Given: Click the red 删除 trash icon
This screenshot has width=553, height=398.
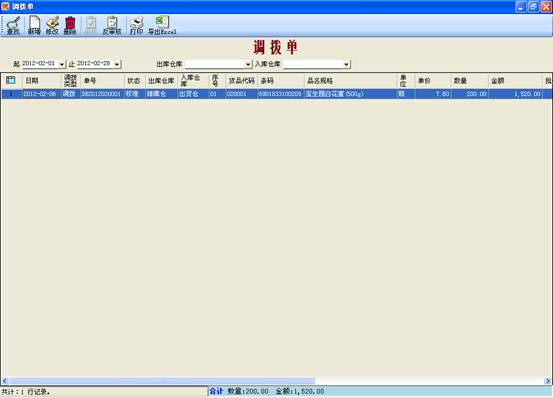Looking at the screenshot, I should coord(70,25).
